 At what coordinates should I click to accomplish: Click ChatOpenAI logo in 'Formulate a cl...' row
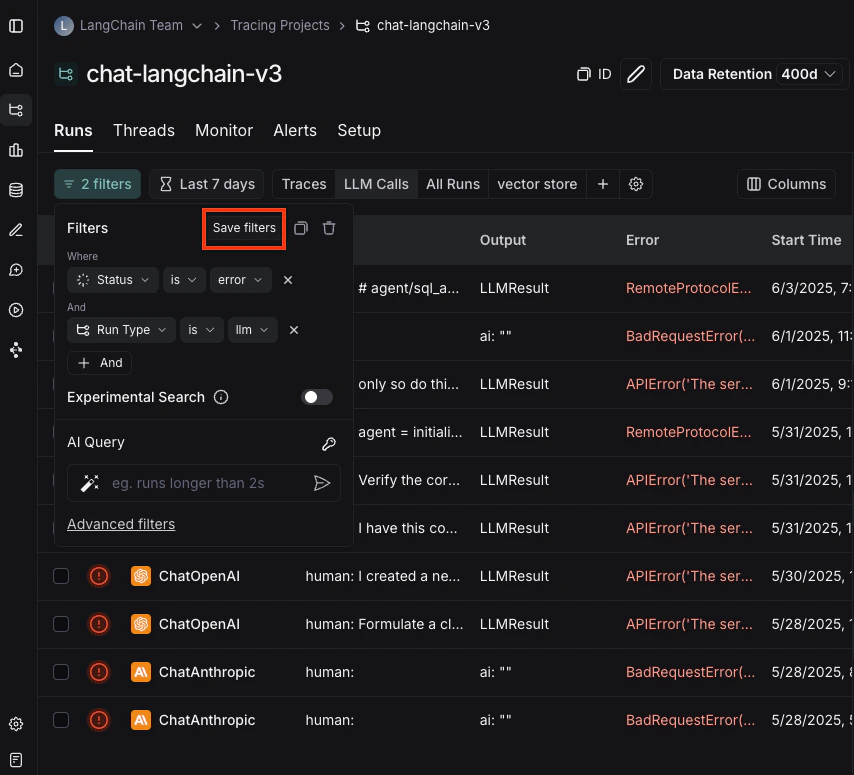tap(141, 624)
